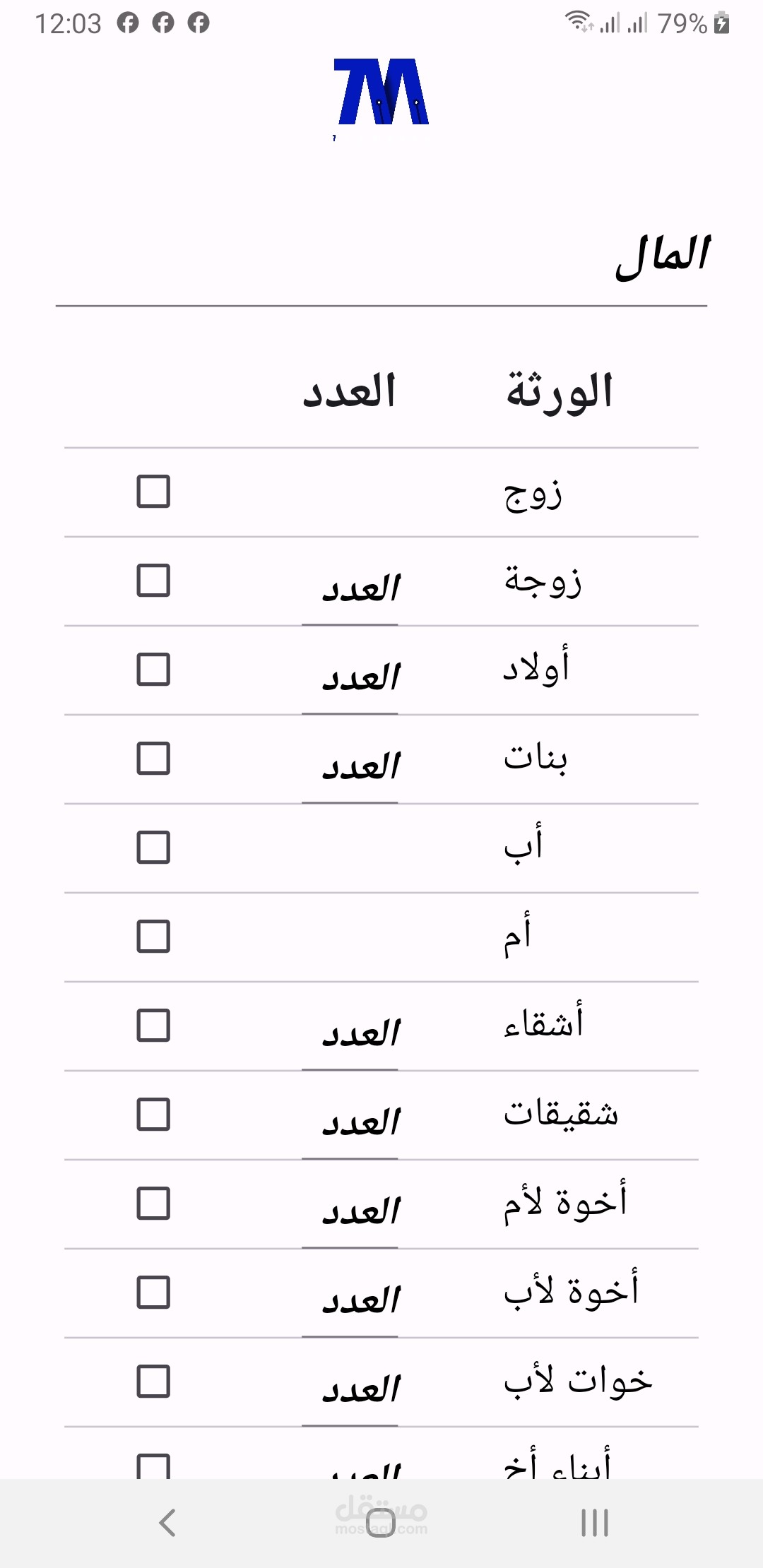The width and height of the screenshot is (763, 1568).
Task: Tap the Wi-Fi signal status icon
Action: (x=579, y=22)
